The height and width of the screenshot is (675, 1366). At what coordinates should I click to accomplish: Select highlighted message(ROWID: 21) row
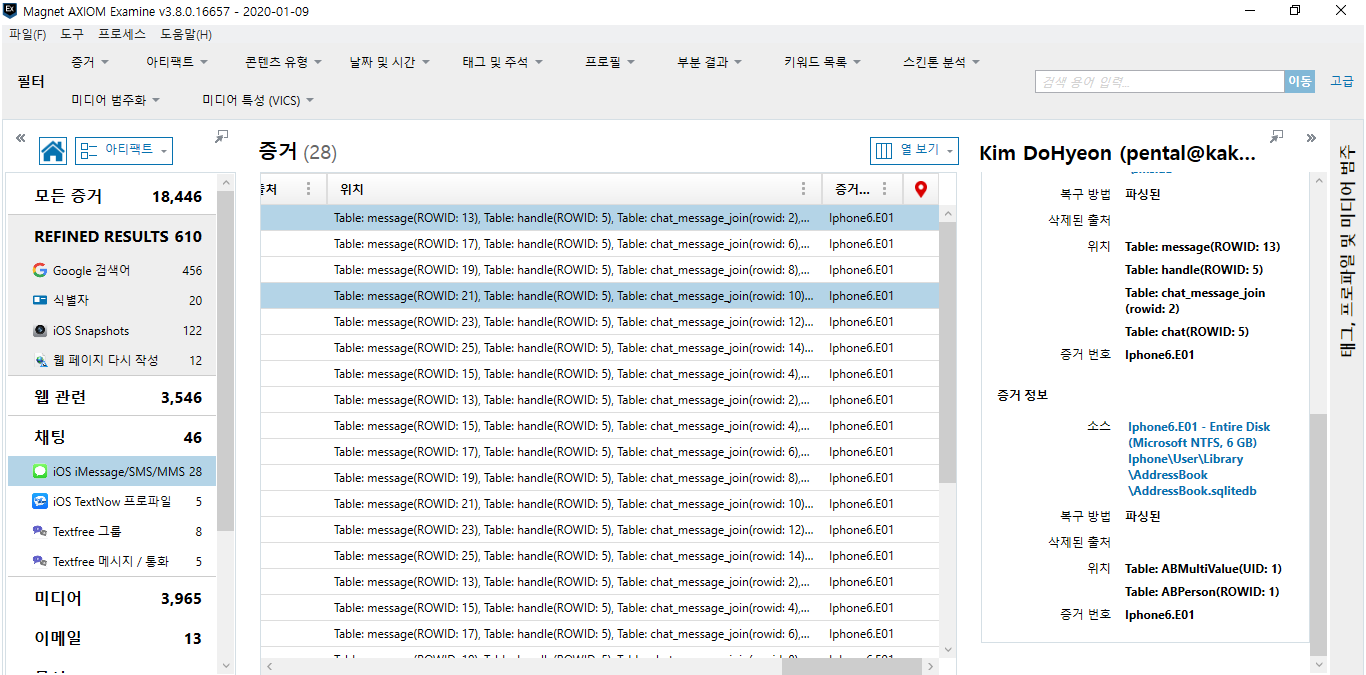coord(600,296)
